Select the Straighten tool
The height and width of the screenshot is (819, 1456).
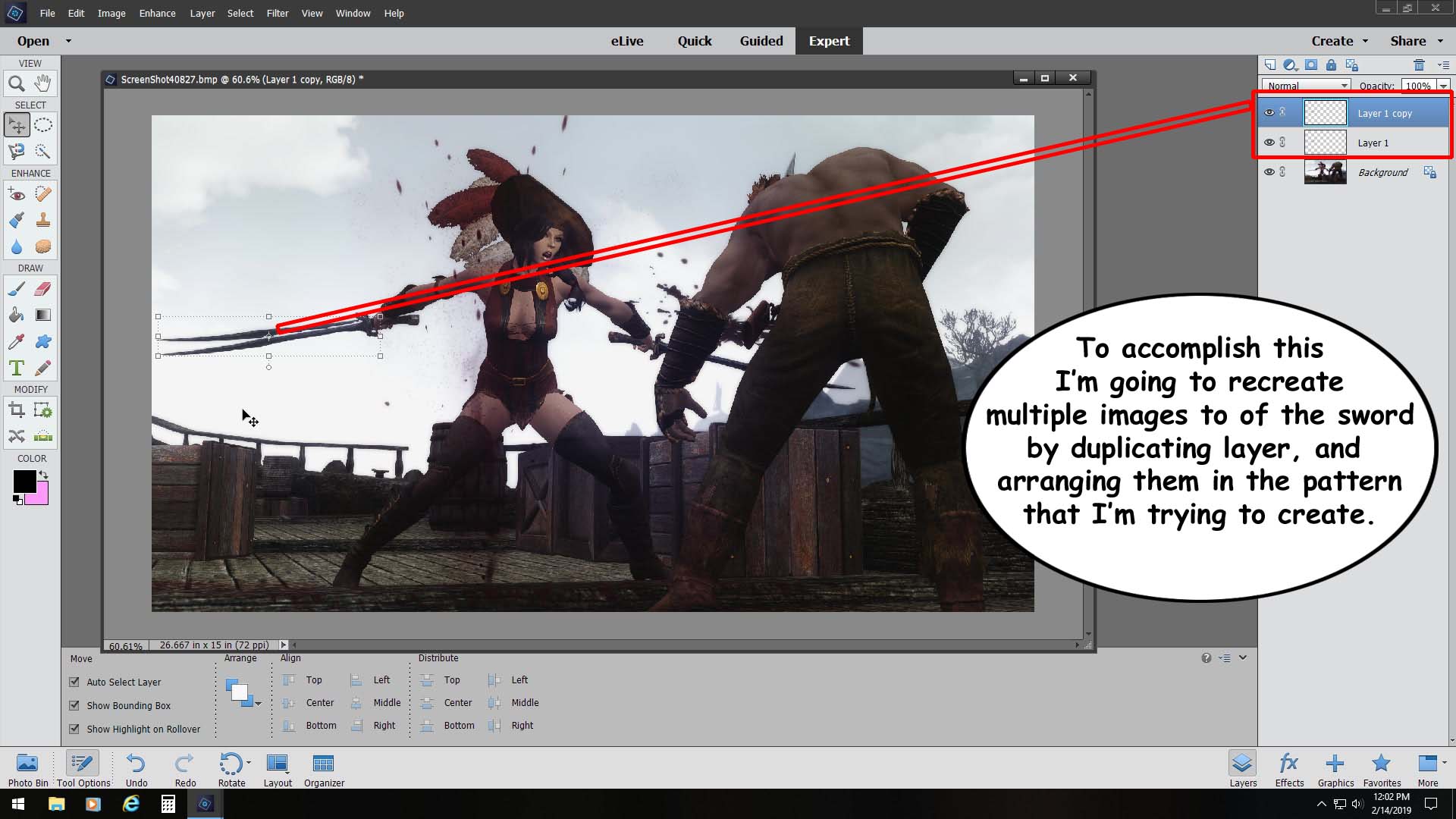point(43,437)
